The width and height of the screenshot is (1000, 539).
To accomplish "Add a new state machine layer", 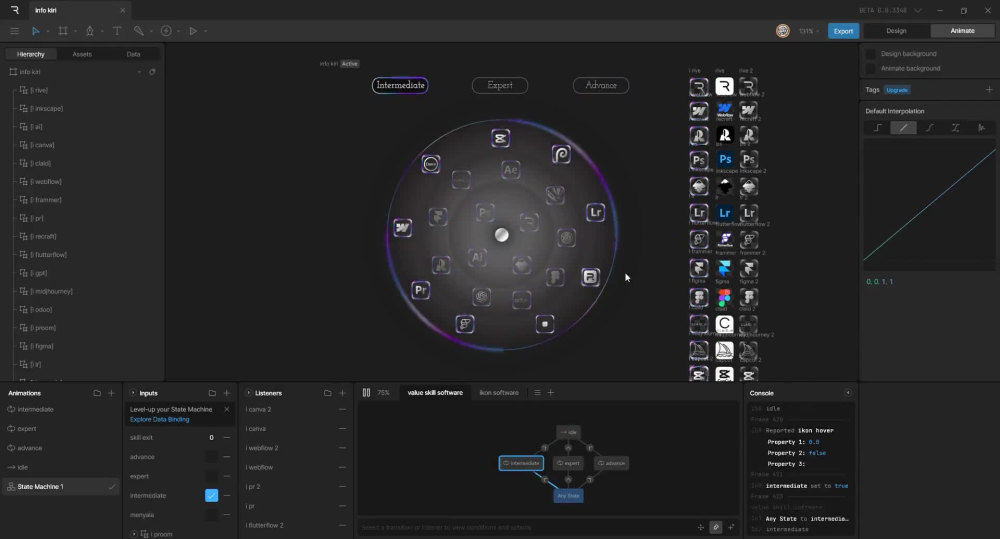I will pos(550,392).
